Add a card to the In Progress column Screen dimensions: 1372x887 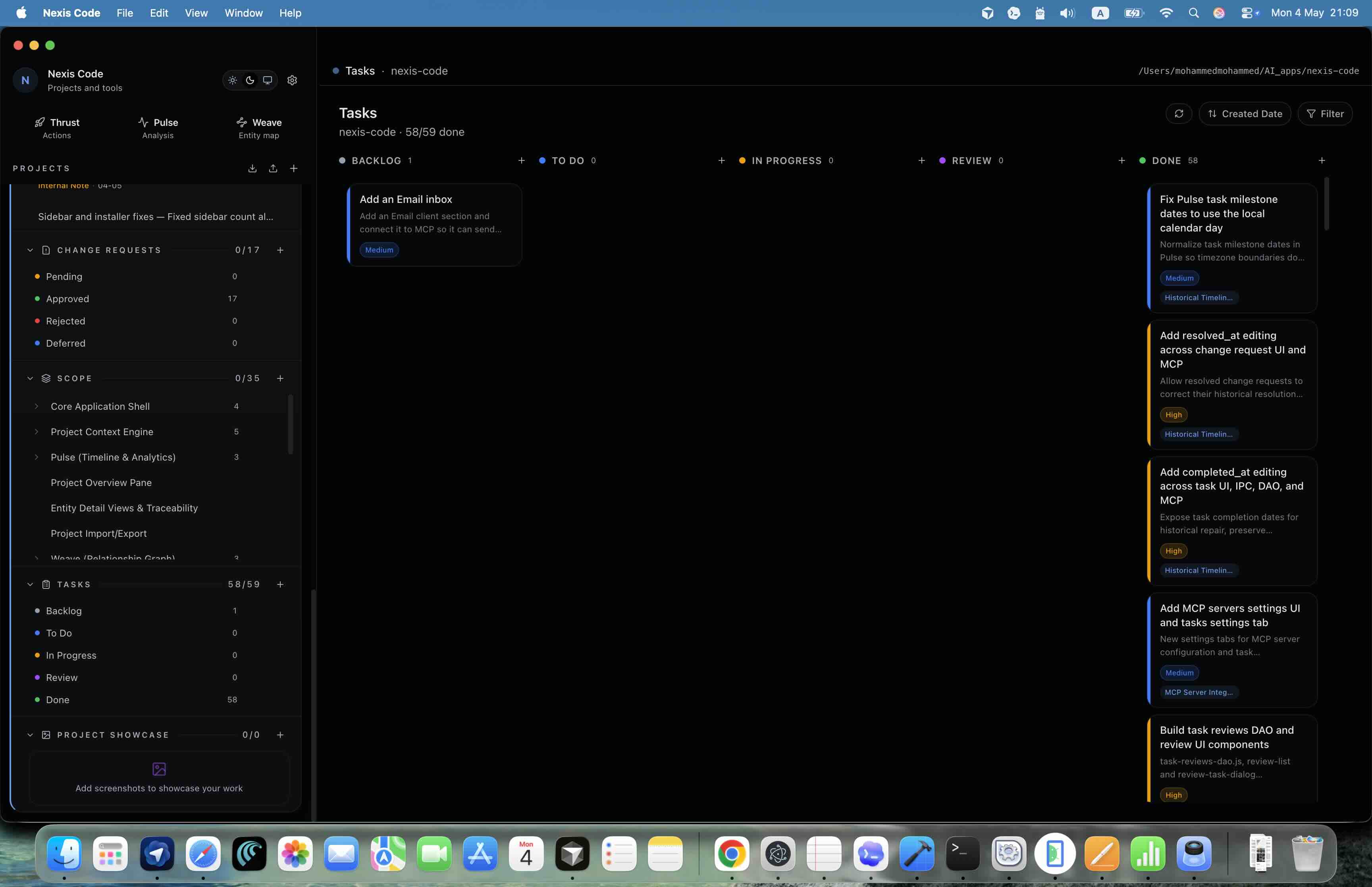[x=921, y=161]
